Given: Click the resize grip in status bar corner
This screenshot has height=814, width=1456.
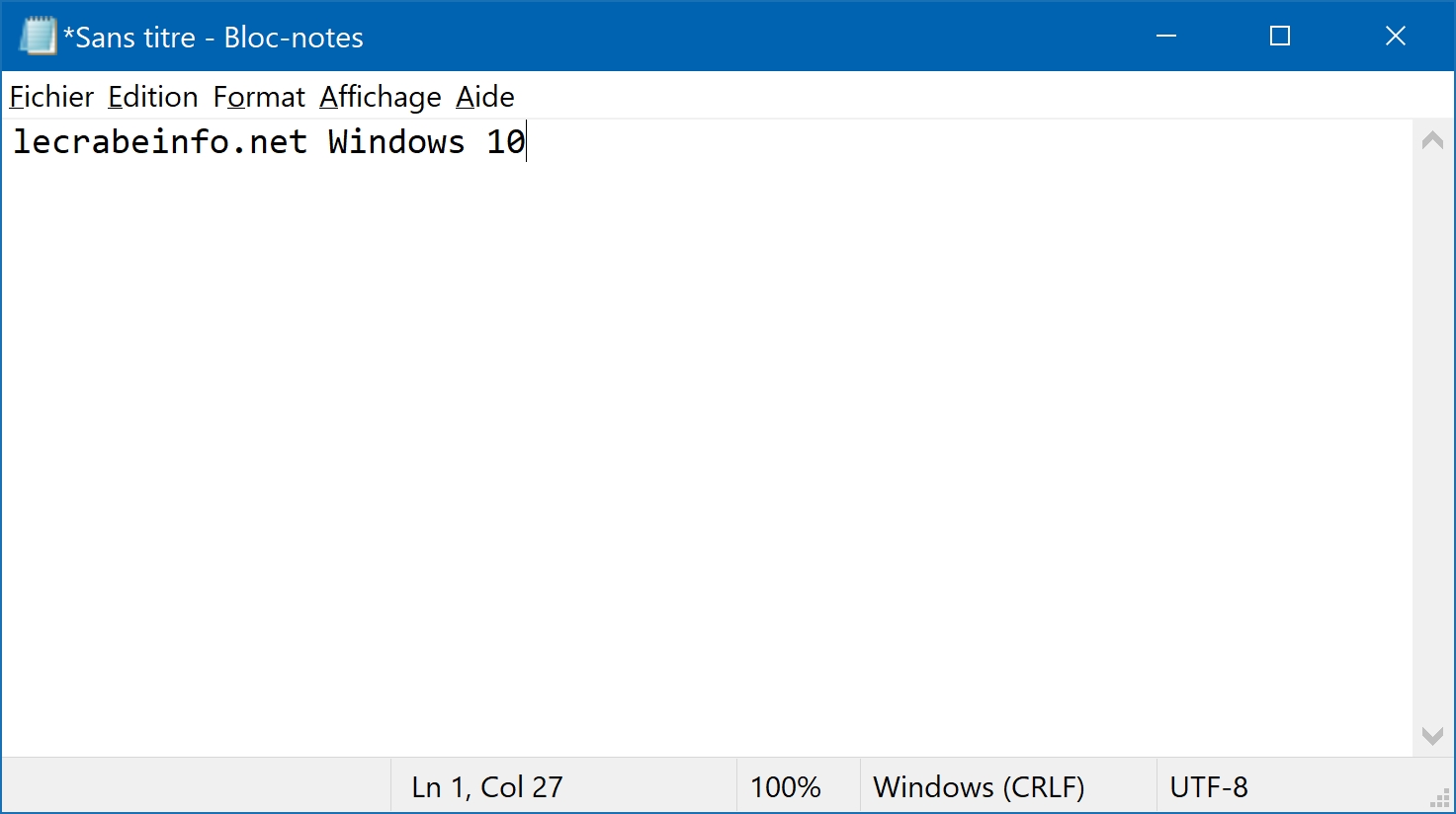Looking at the screenshot, I should (1441, 799).
